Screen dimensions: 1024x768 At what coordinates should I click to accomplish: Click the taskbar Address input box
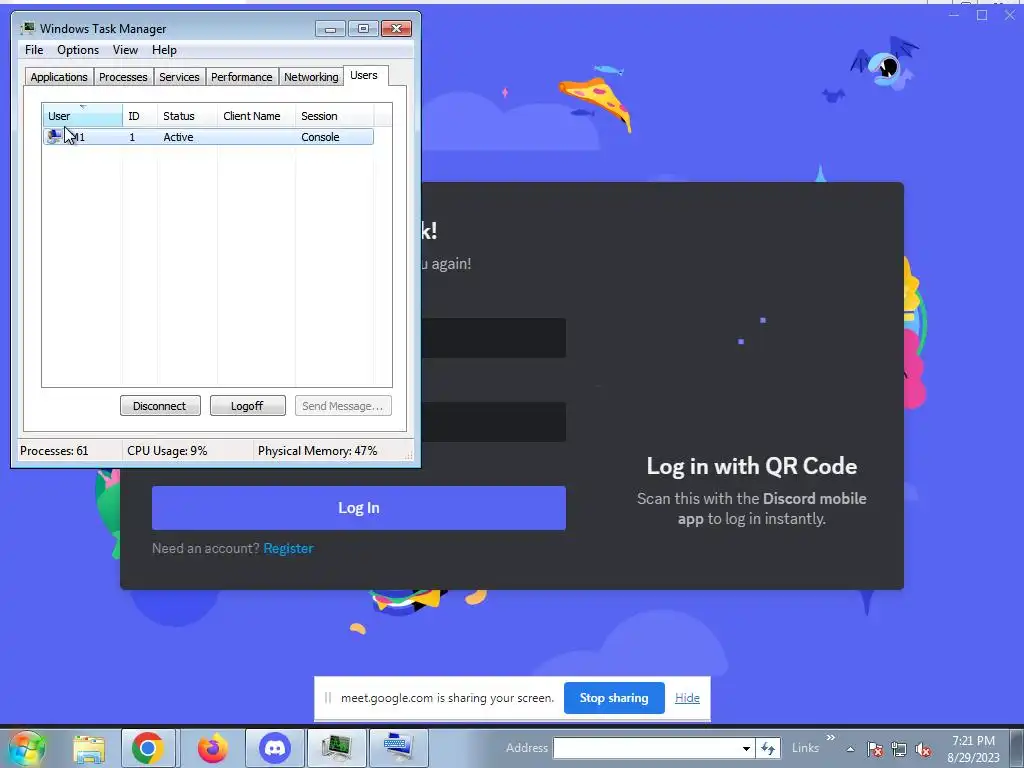tap(647, 748)
